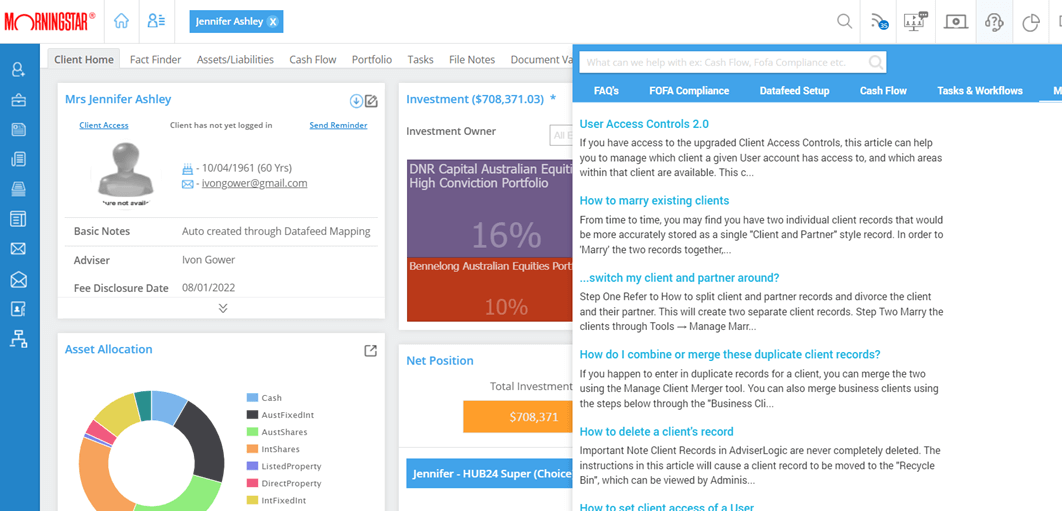The height and width of the screenshot is (511, 1062).
Task: Open combine or merge duplicate records article
Action: [730, 354]
